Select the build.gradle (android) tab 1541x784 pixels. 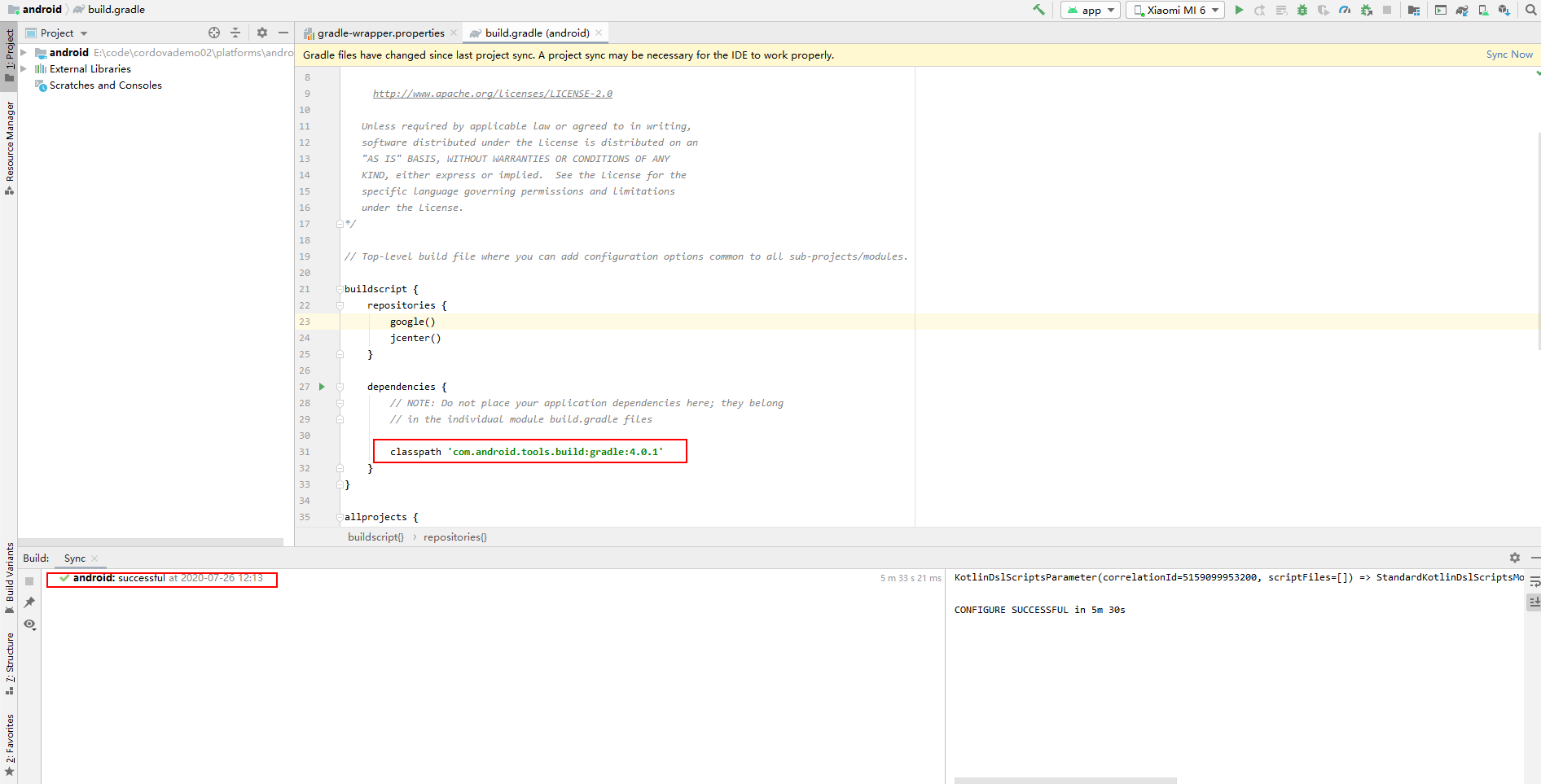pos(537,33)
